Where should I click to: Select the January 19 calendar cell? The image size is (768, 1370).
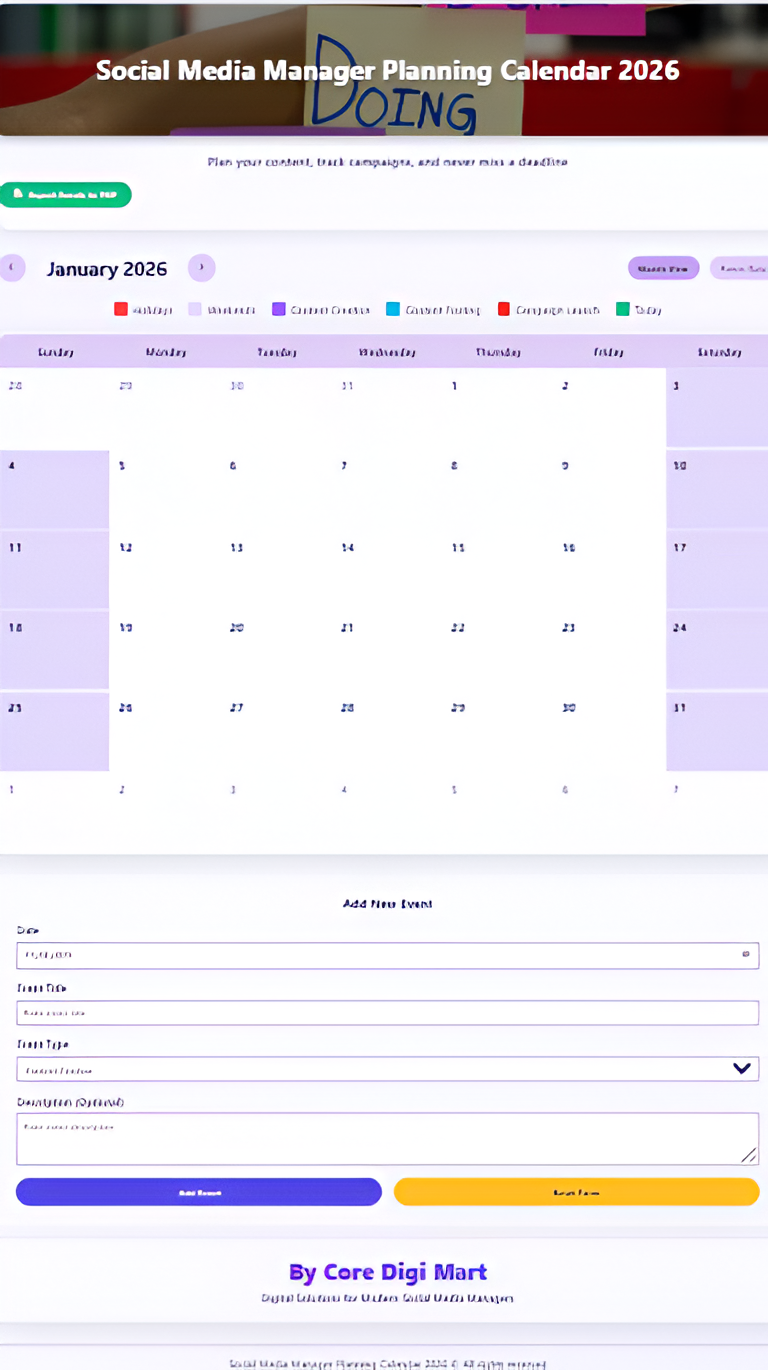pos(166,650)
